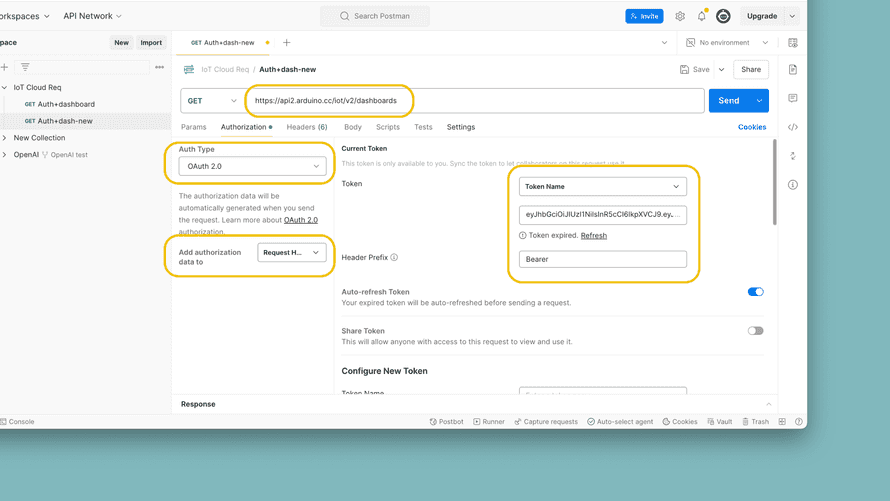Click the Search Postman box
The width and height of the screenshot is (890, 501).
(x=375, y=16)
